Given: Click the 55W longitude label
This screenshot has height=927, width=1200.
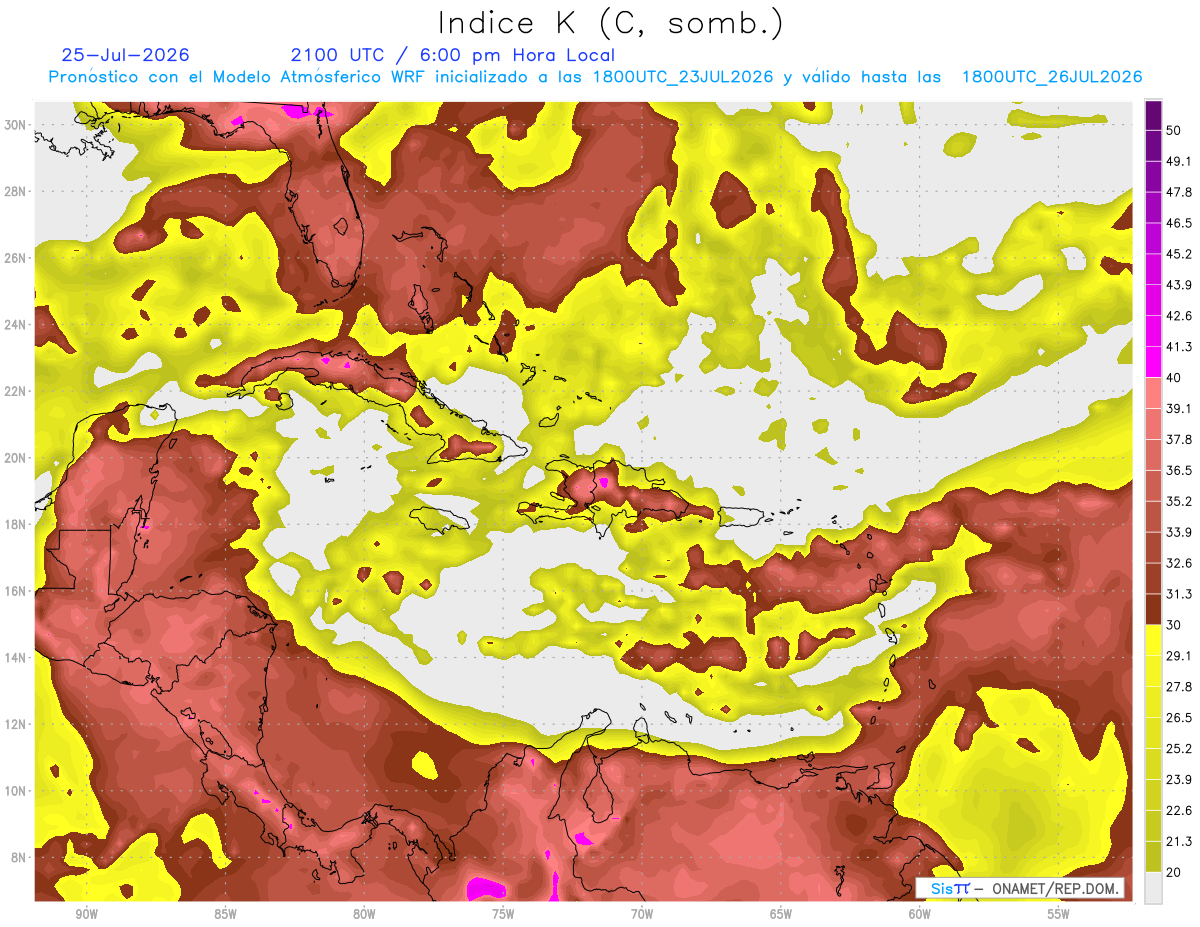Looking at the screenshot, I should [x=1059, y=914].
